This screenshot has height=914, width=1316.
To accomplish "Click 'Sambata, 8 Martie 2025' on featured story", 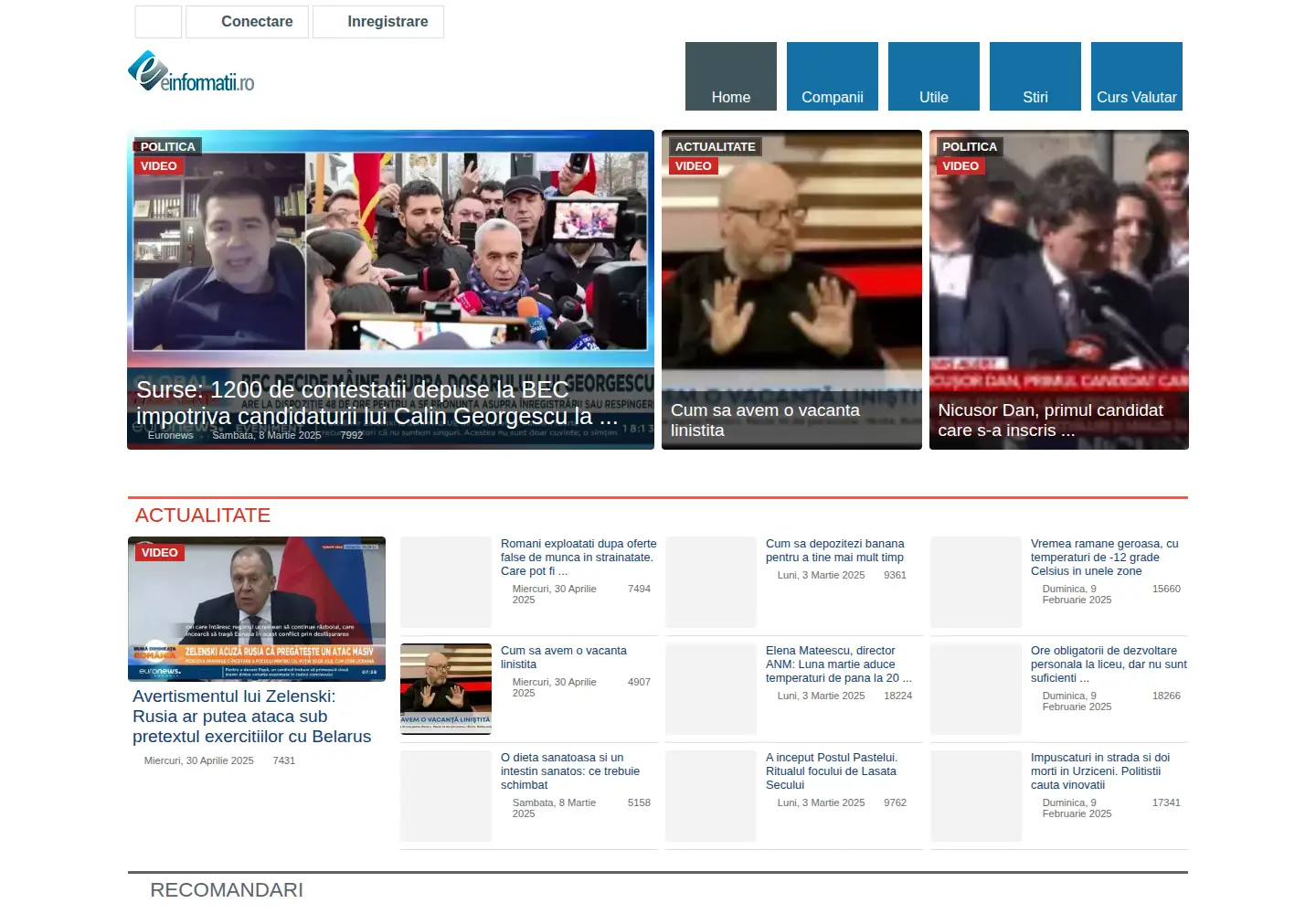I will [267, 435].
